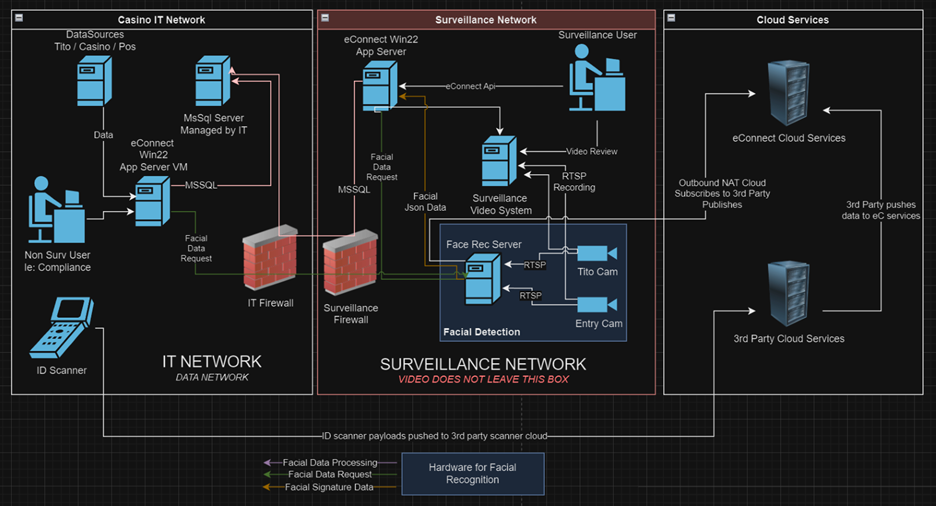Click the Surveillance Video System caption

(501, 204)
